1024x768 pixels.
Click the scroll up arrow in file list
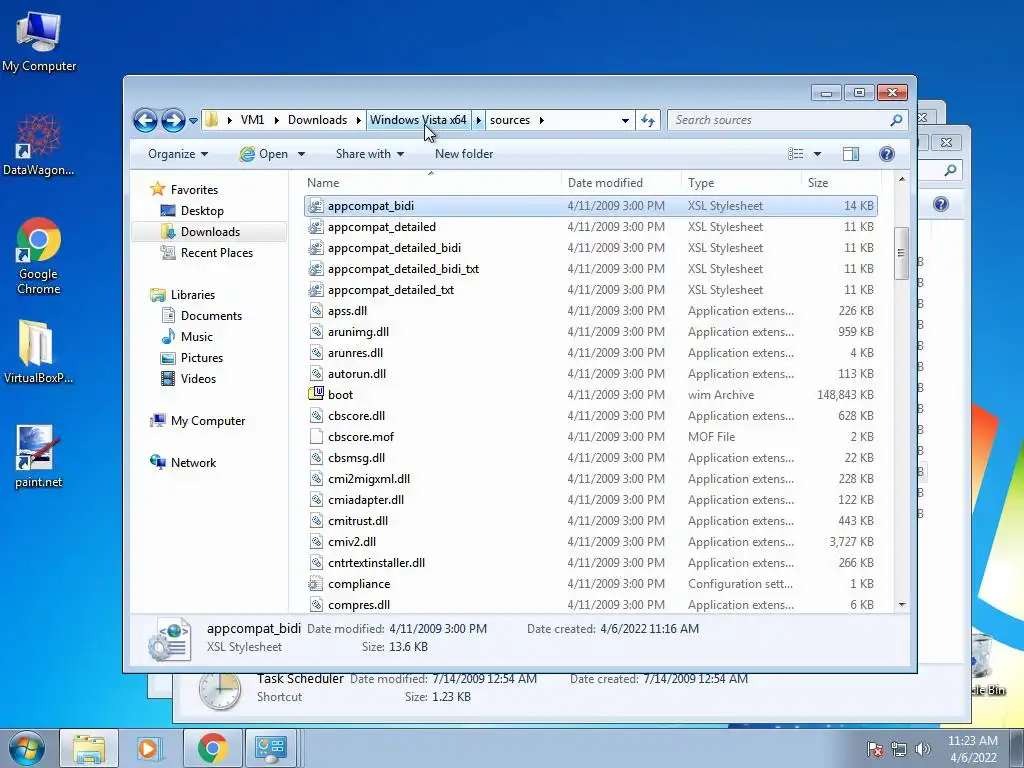[x=902, y=180]
